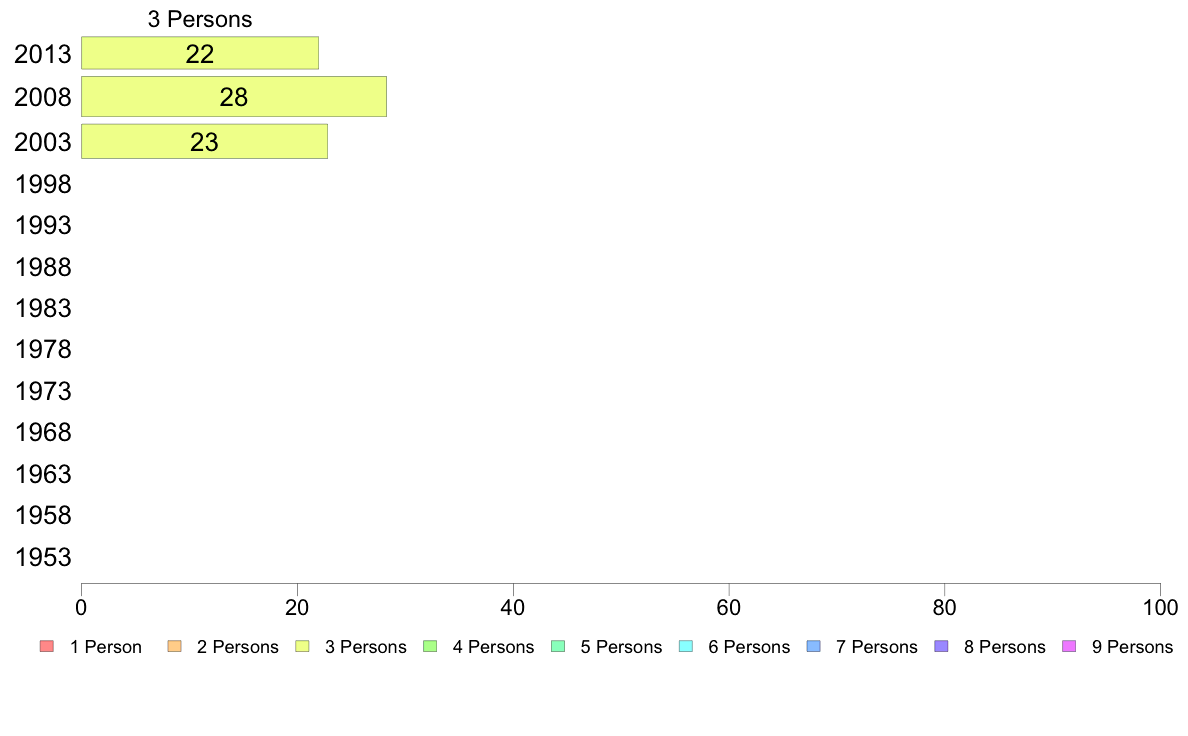Screen dimensions: 1188x736
Task: Click the 3 Persons title above bars
Action: click(x=200, y=19)
